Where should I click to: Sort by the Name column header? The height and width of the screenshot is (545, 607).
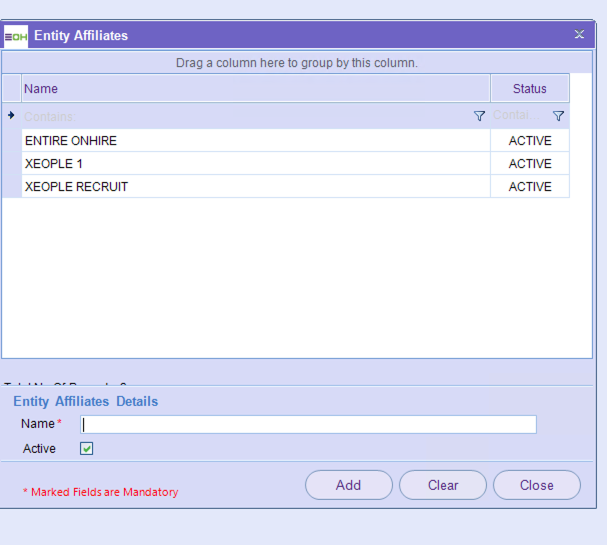[x=255, y=89]
